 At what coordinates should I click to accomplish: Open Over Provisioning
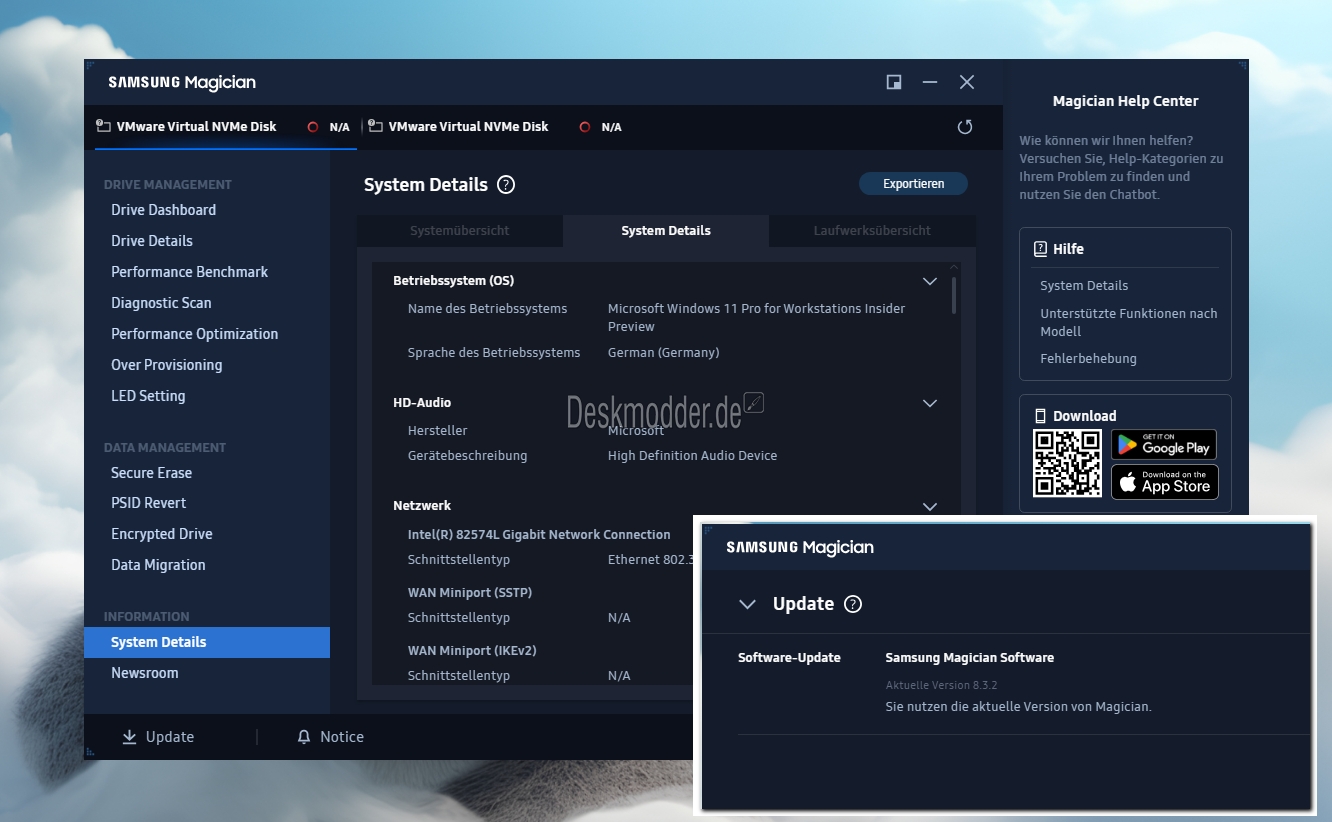point(167,365)
